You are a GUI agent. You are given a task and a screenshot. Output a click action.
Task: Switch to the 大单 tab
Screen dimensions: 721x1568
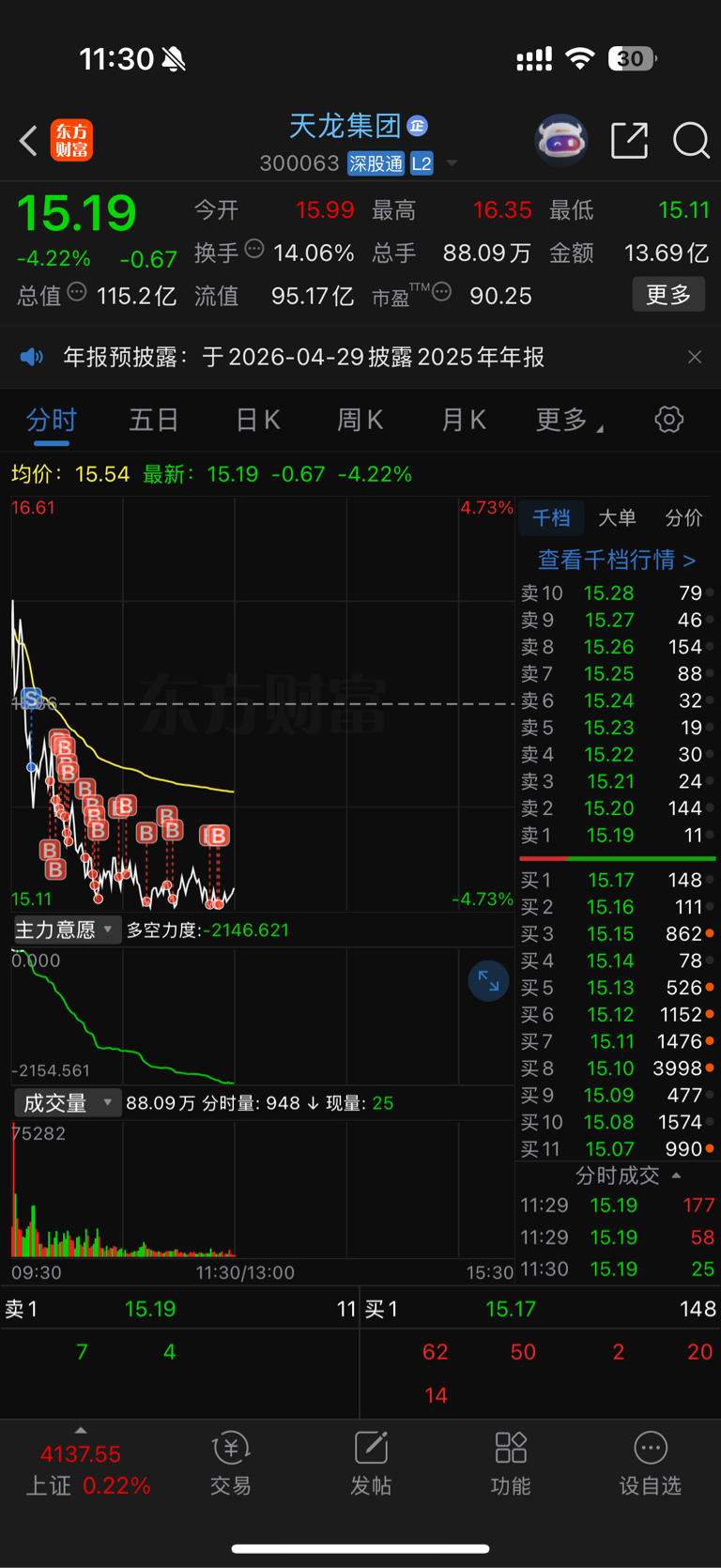[x=617, y=517]
